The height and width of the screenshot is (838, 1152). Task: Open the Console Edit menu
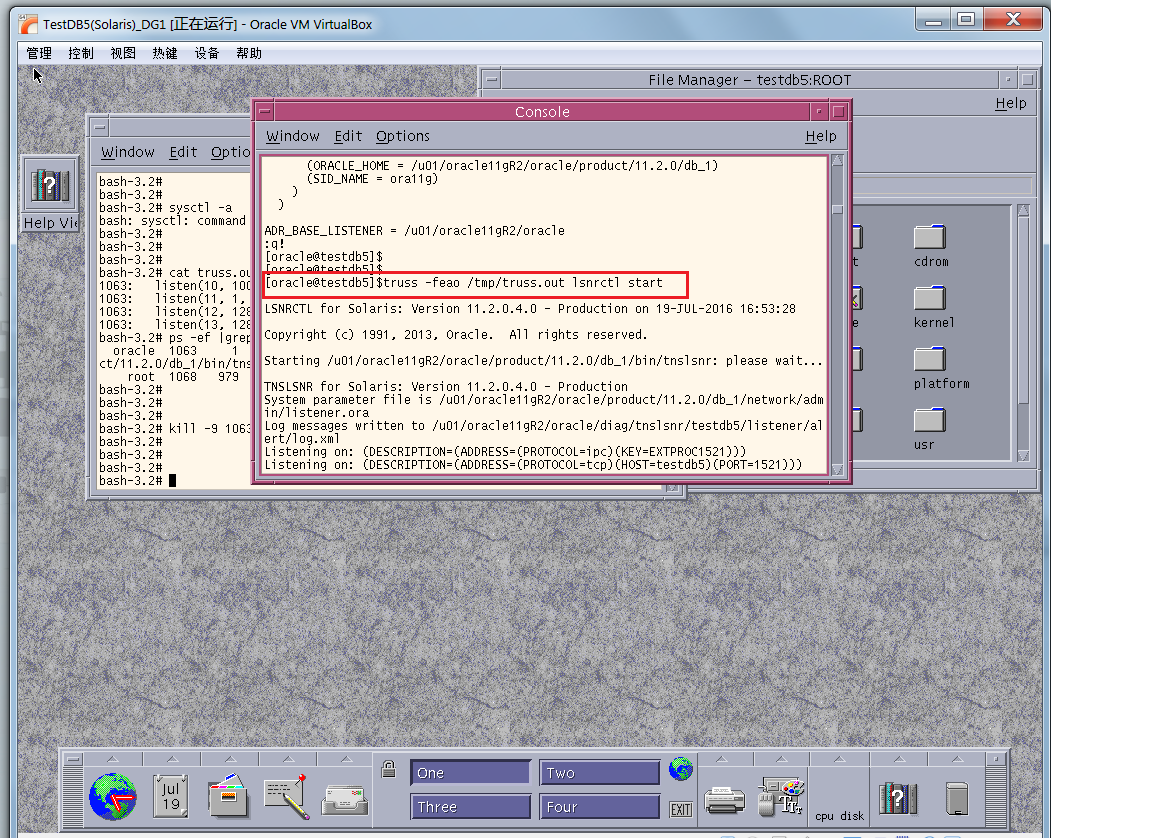(348, 136)
